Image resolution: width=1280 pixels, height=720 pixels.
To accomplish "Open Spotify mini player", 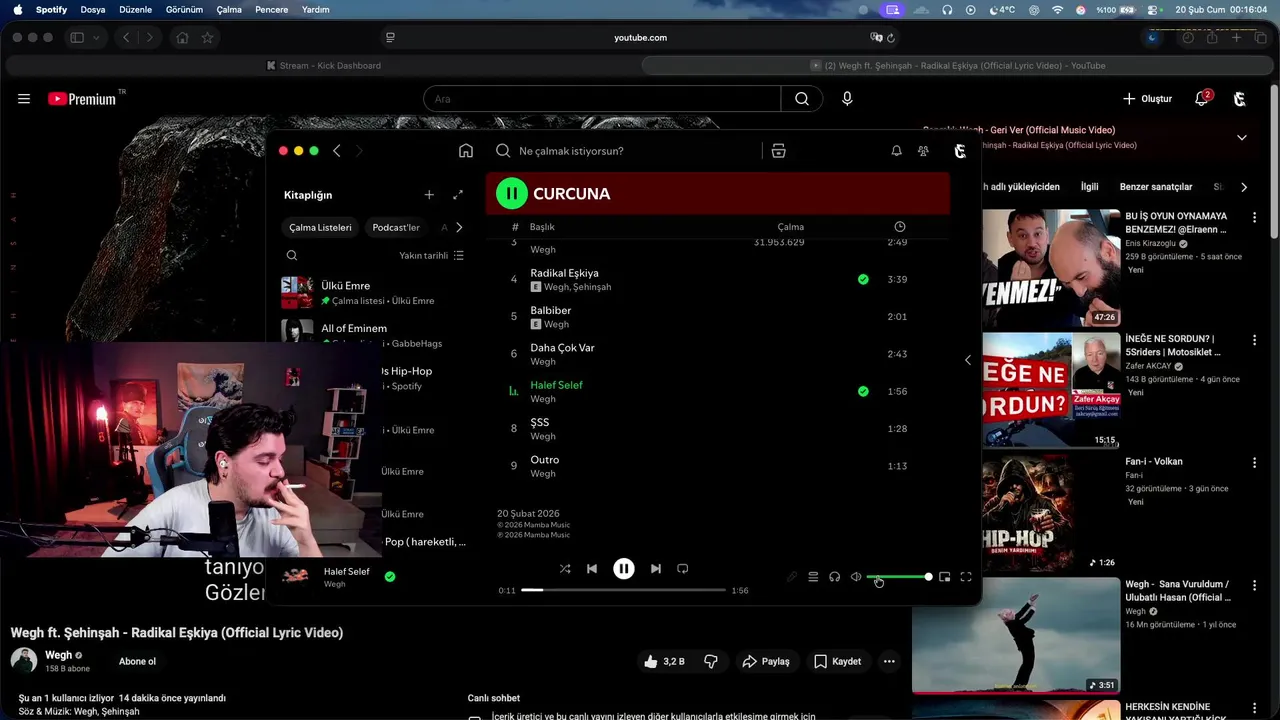I will (944, 577).
